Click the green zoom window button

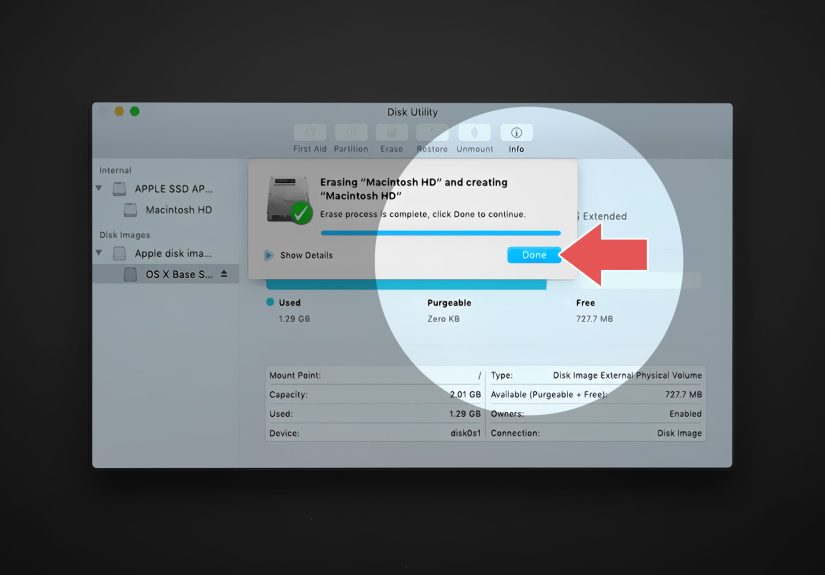(135, 111)
